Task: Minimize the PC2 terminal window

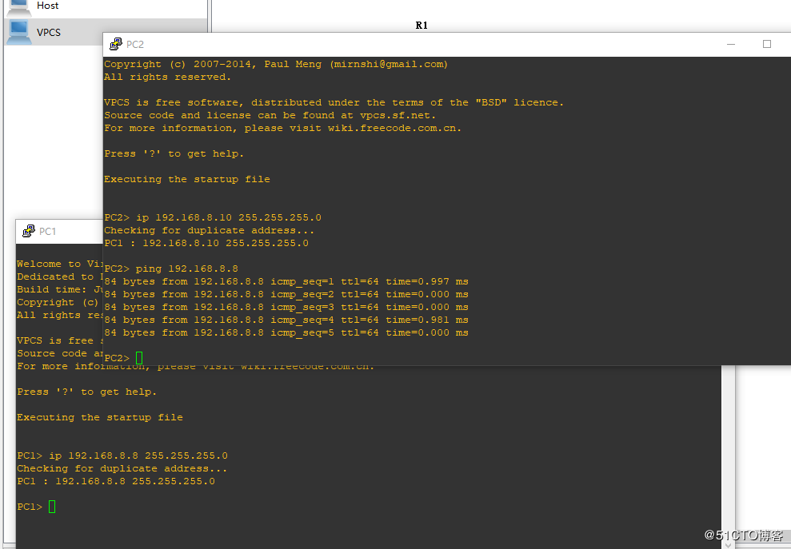Action: point(730,44)
